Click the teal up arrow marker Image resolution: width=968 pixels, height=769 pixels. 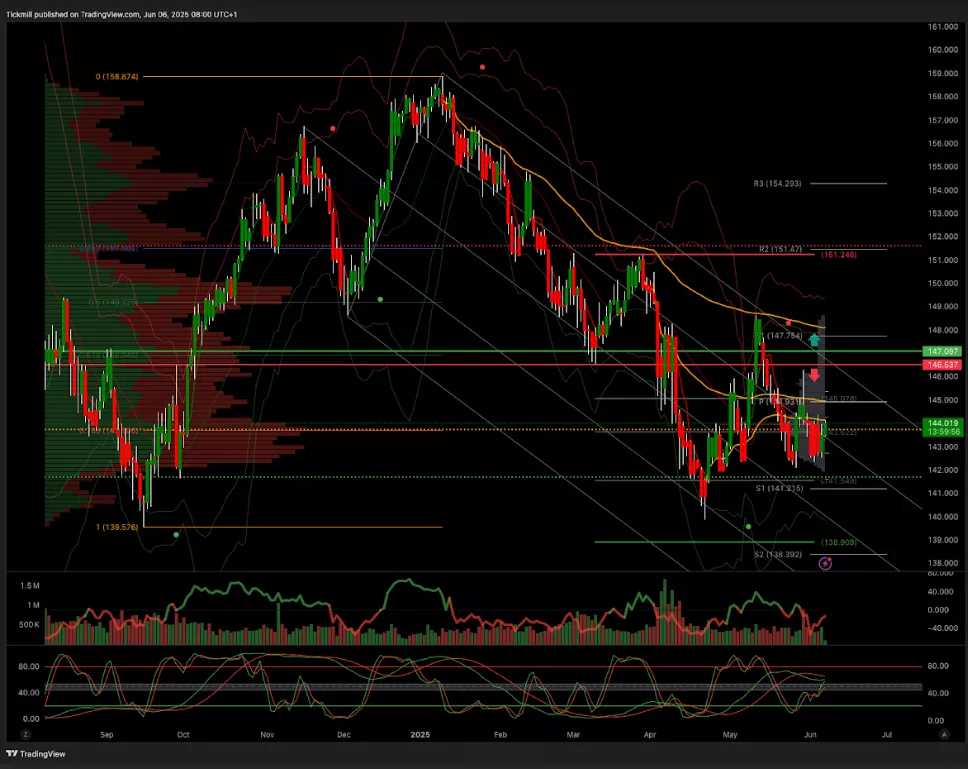pos(815,340)
